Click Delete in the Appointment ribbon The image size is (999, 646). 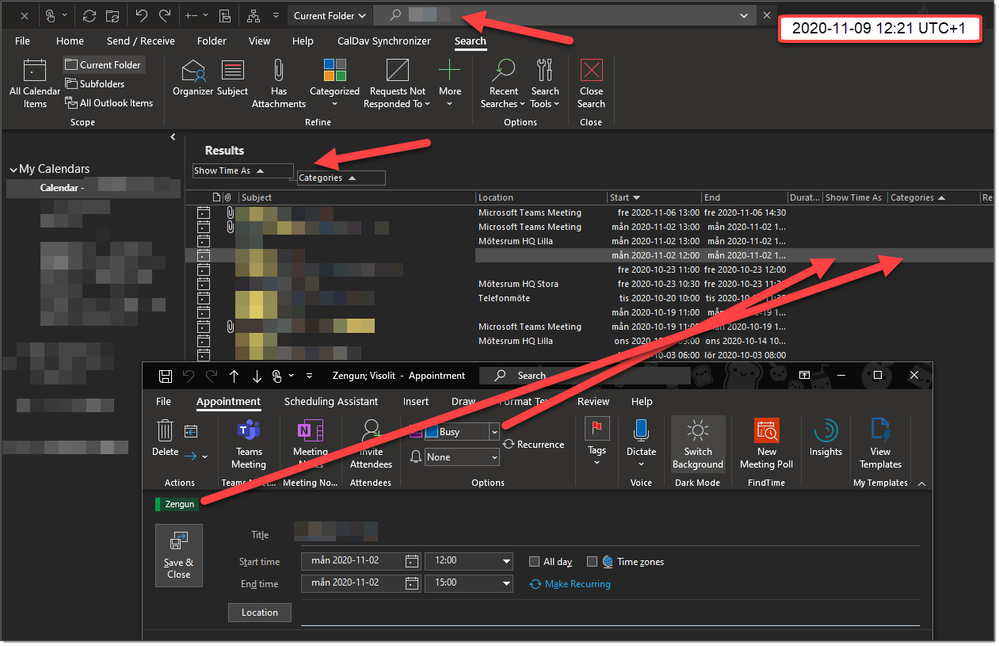click(164, 438)
